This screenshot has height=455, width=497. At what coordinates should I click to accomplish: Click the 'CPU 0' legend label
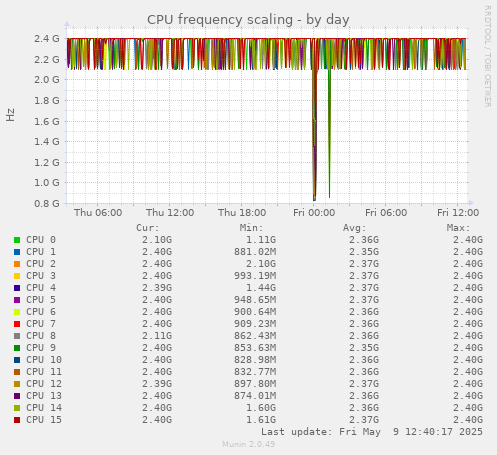coord(41,240)
